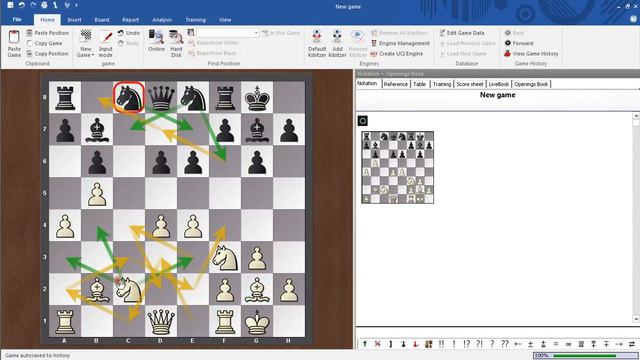
Task: Select the LiveBook tab
Action: point(498,84)
